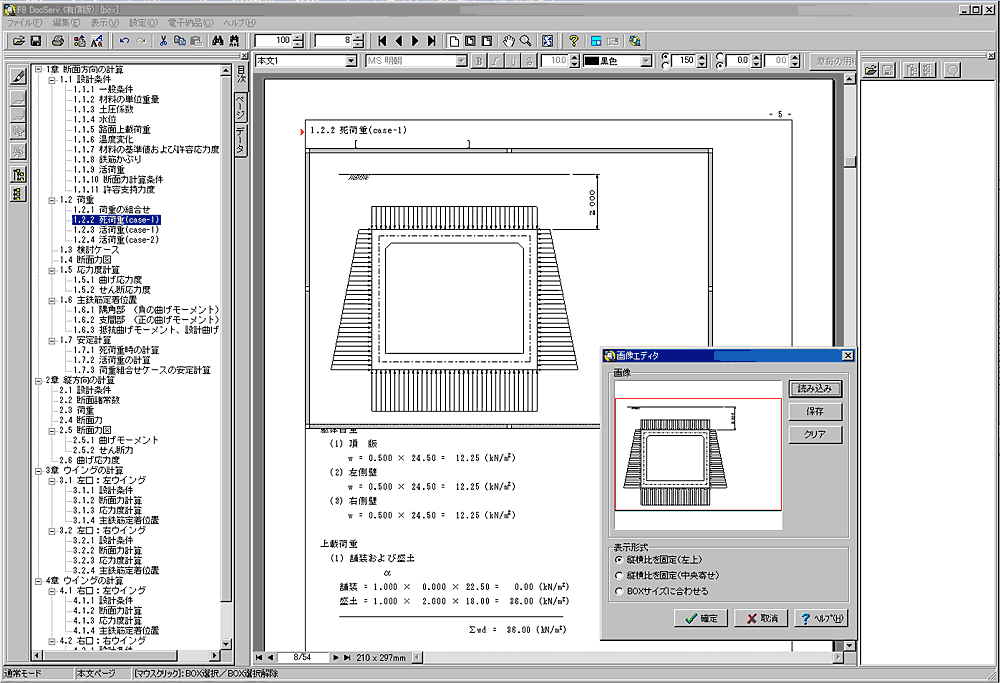Image resolution: width=1000 pixels, height=683 pixels.
Task: Click the open file icon in toolbar
Action: click(x=17, y=41)
